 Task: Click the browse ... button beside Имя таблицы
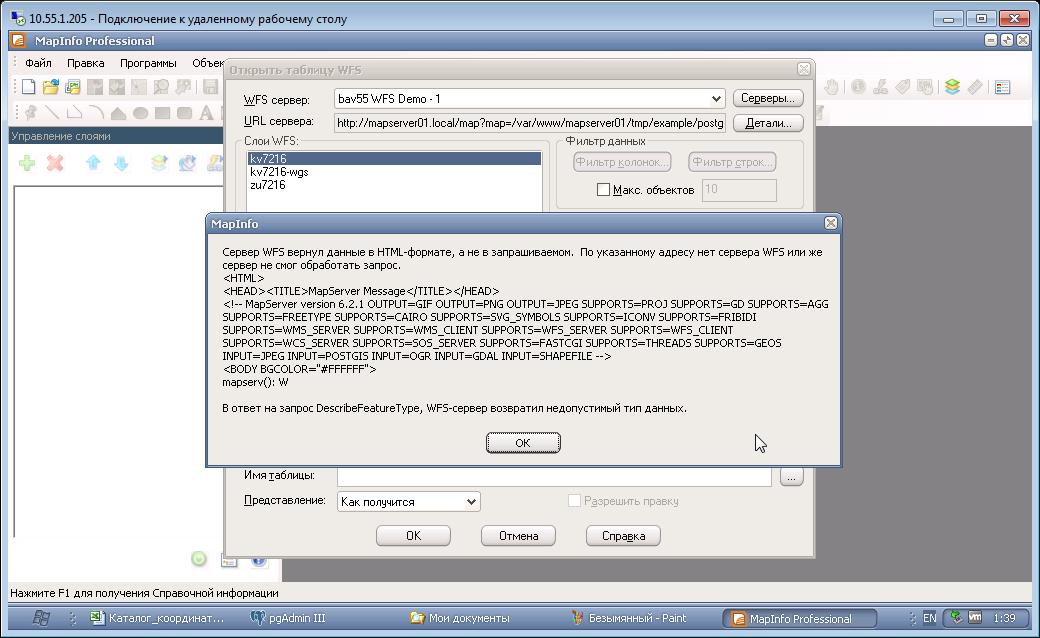point(791,476)
